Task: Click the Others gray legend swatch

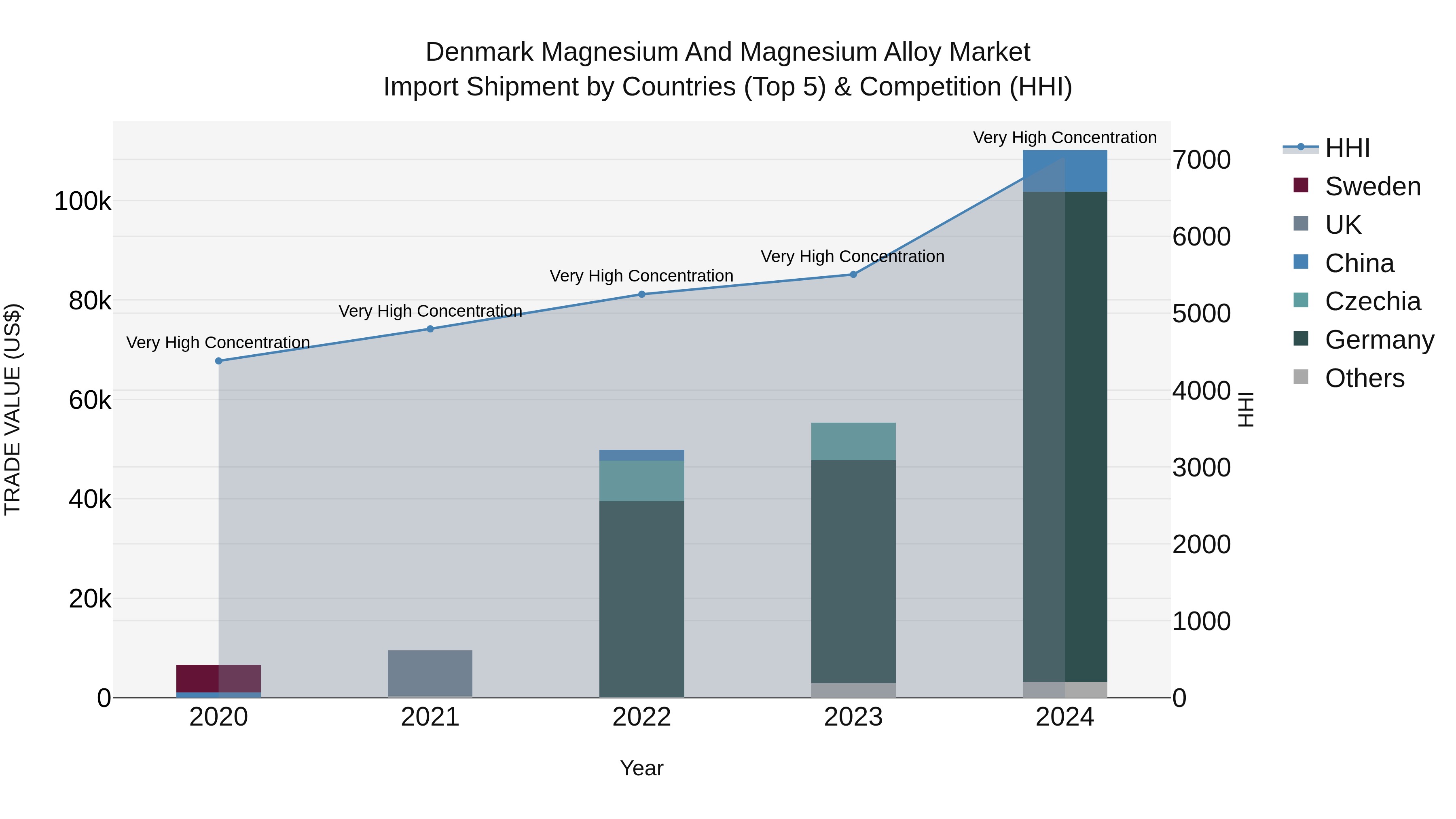Action: [x=1301, y=377]
